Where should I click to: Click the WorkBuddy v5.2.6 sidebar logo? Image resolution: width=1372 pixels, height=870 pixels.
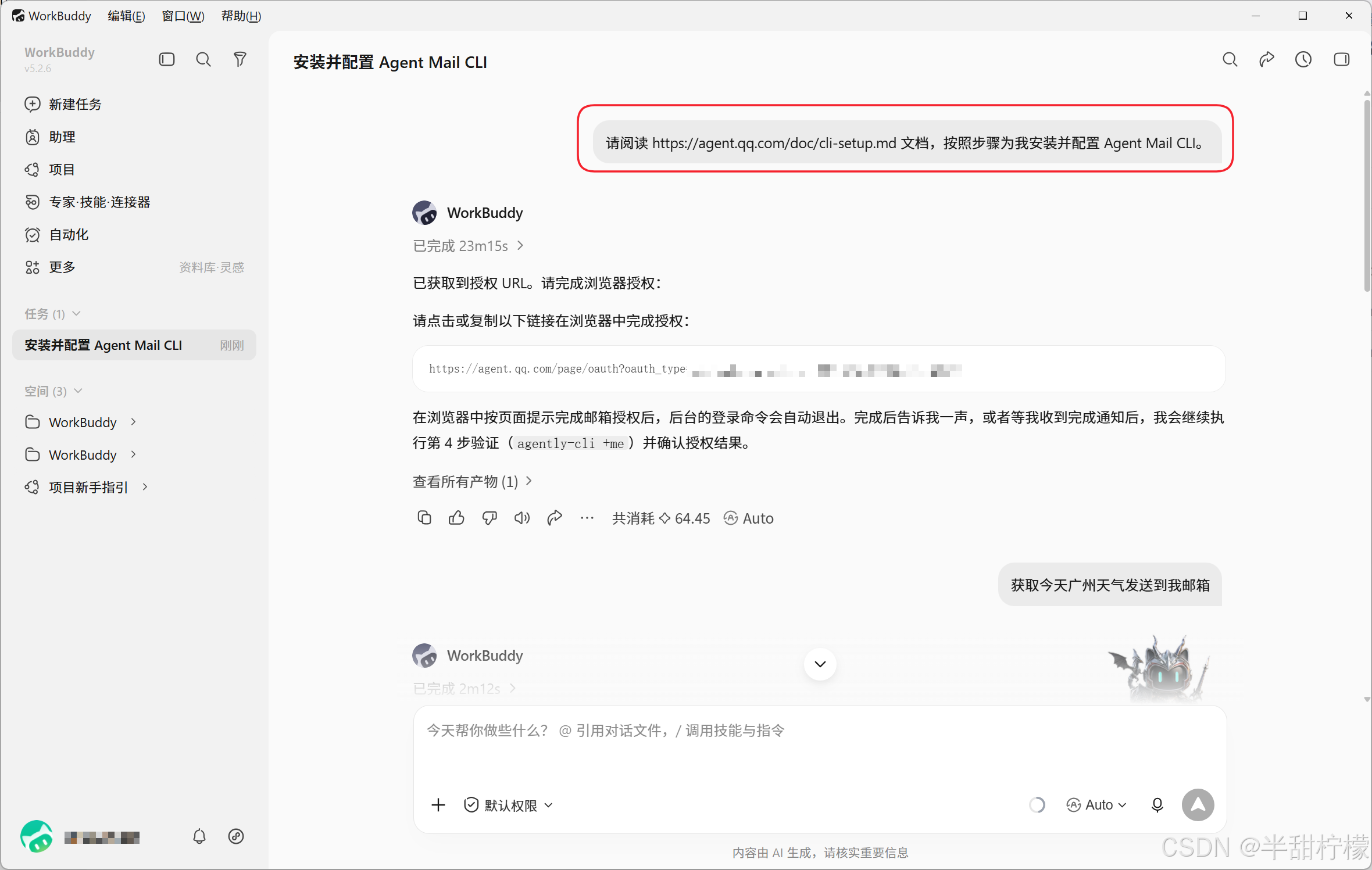pos(59,59)
